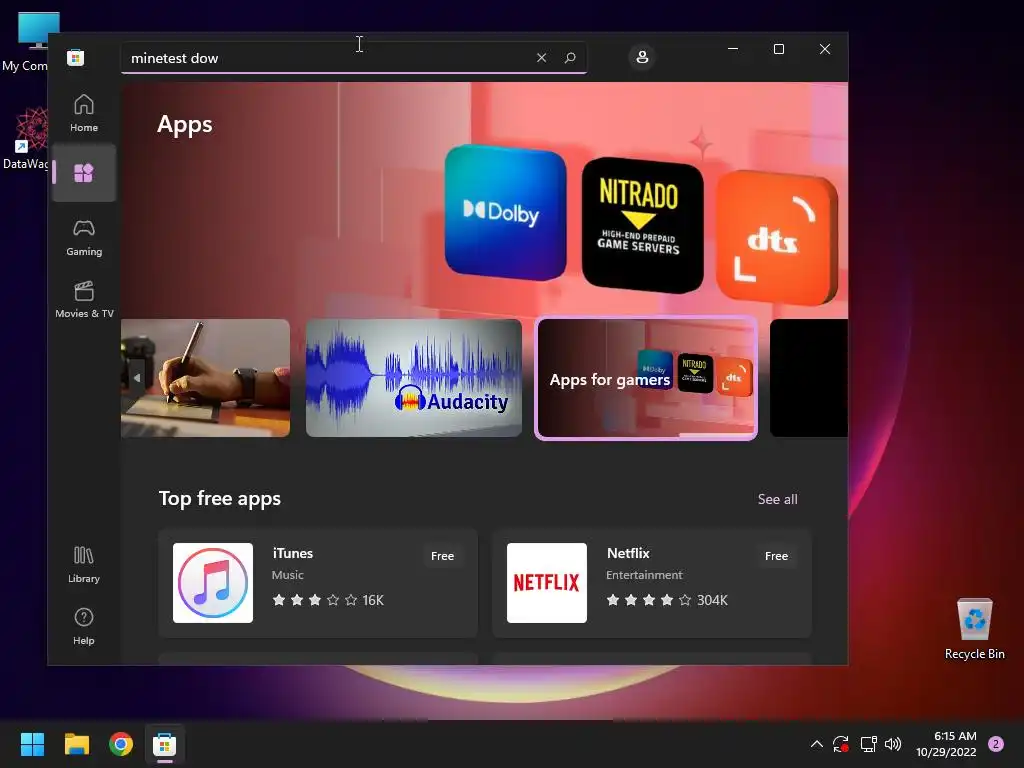Select the Apps sidebar icon
Viewport: 1024px width, 768px height.
point(84,173)
